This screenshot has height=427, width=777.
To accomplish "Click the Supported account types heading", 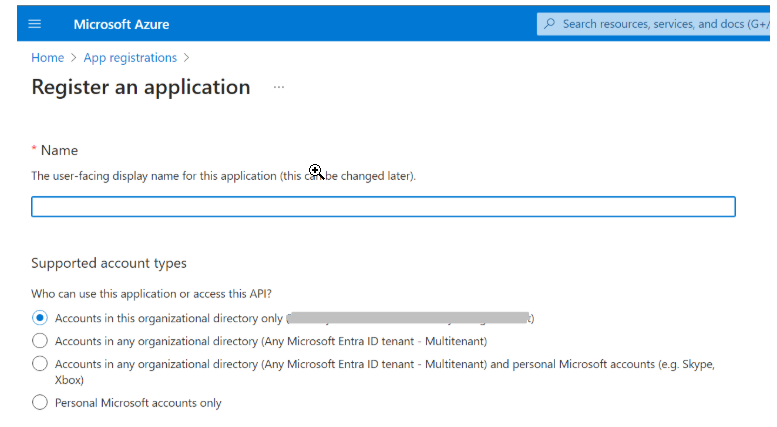I will (x=109, y=263).
